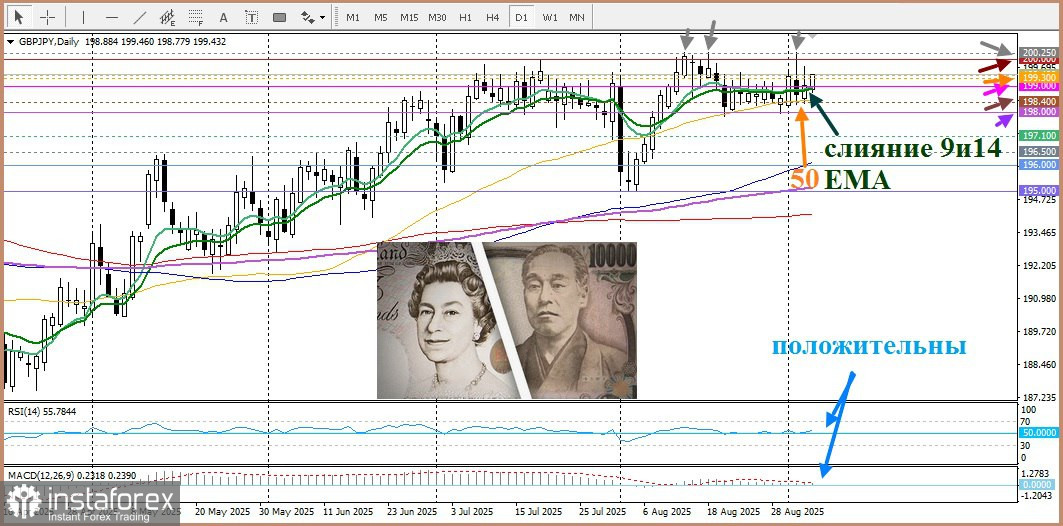
Task: Select the Equidistant Channel tool
Action: click(167, 17)
